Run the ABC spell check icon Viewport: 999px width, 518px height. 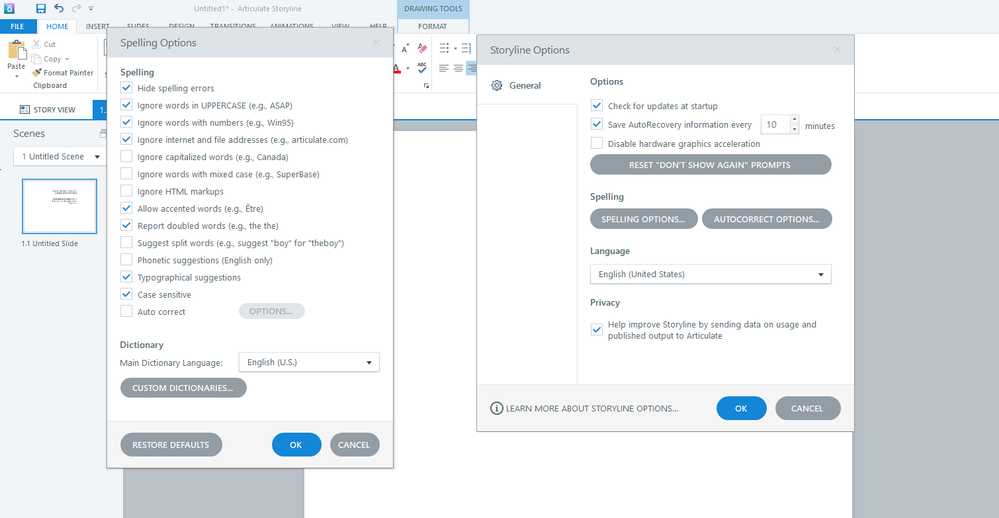(422, 68)
